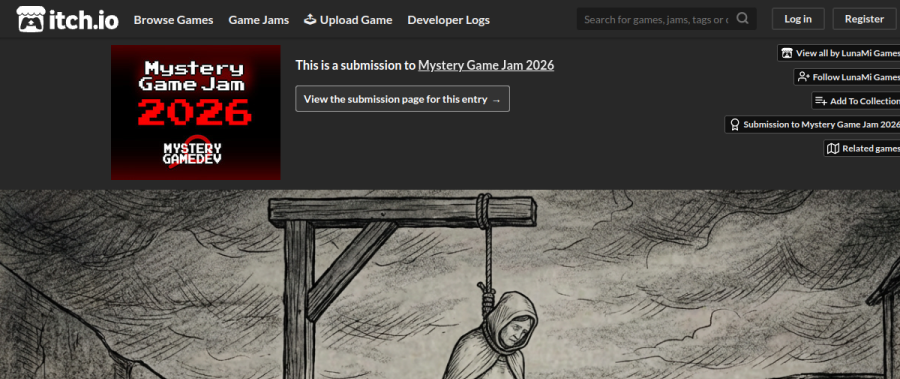Click the Mystery Game Jam 2026 thumbnail
The image size is (900, 379).
(196, 113)
